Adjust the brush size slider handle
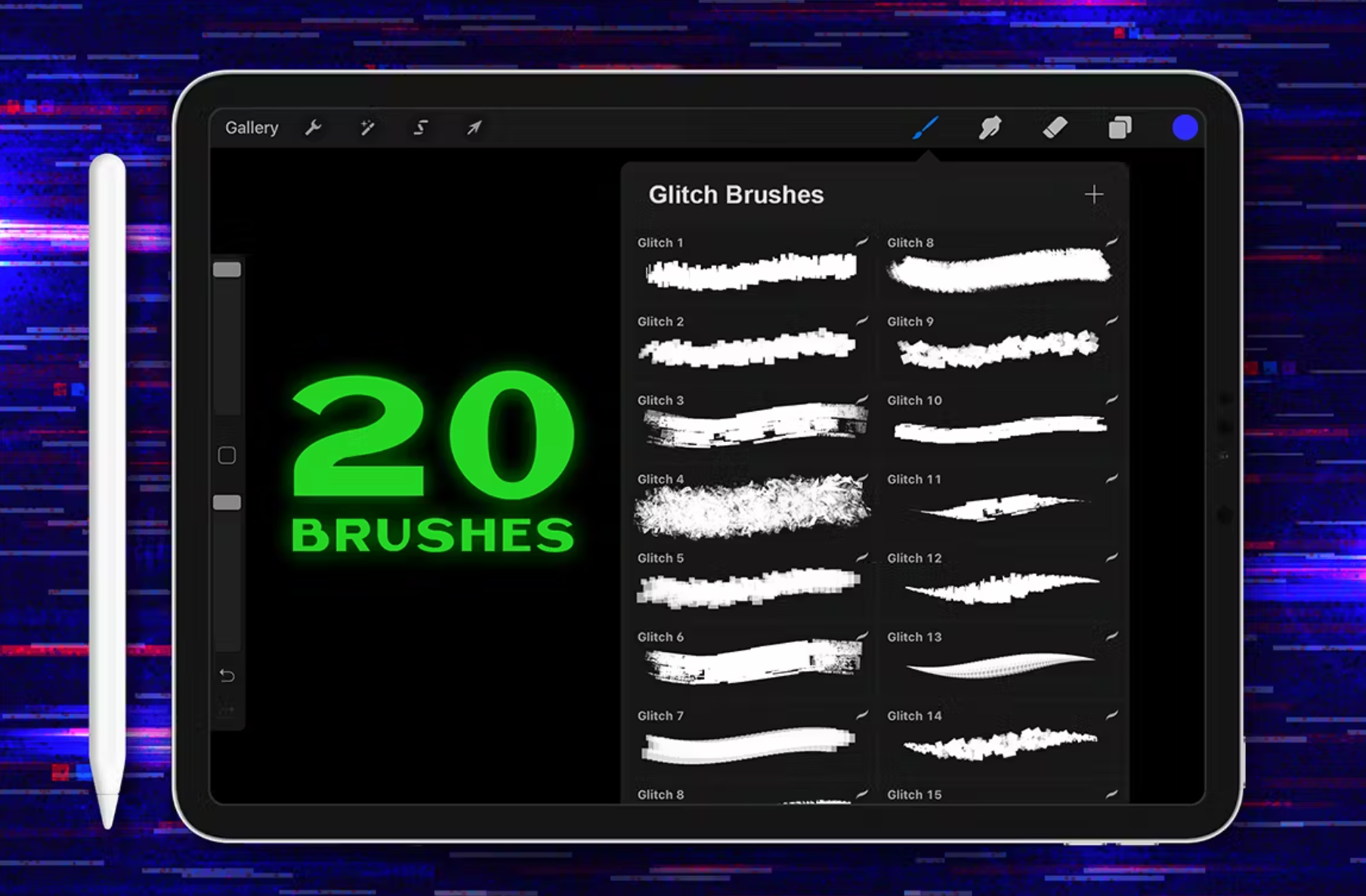The image size is (1366, 896). pos(227,270)
